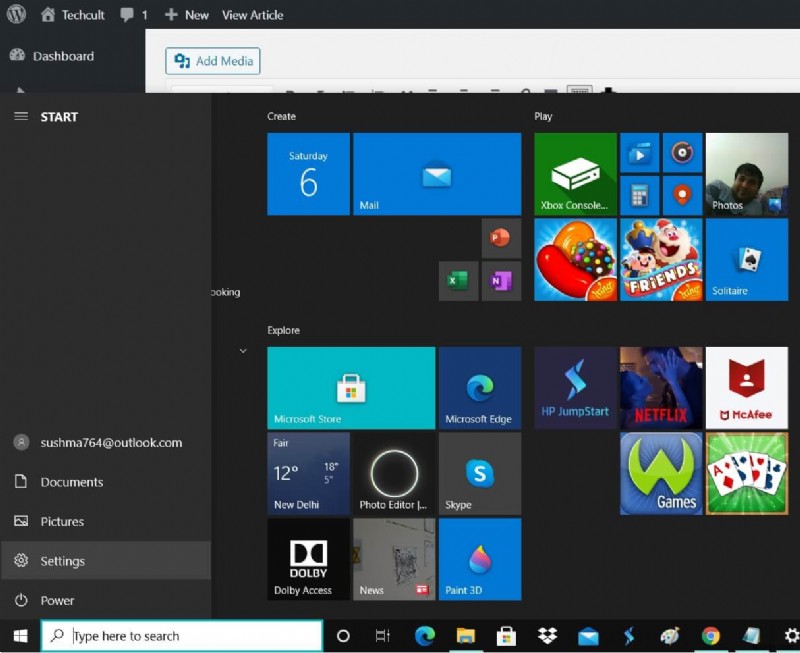Open Dolby Access
Screen dimensions: 800x653
(307, 560)
